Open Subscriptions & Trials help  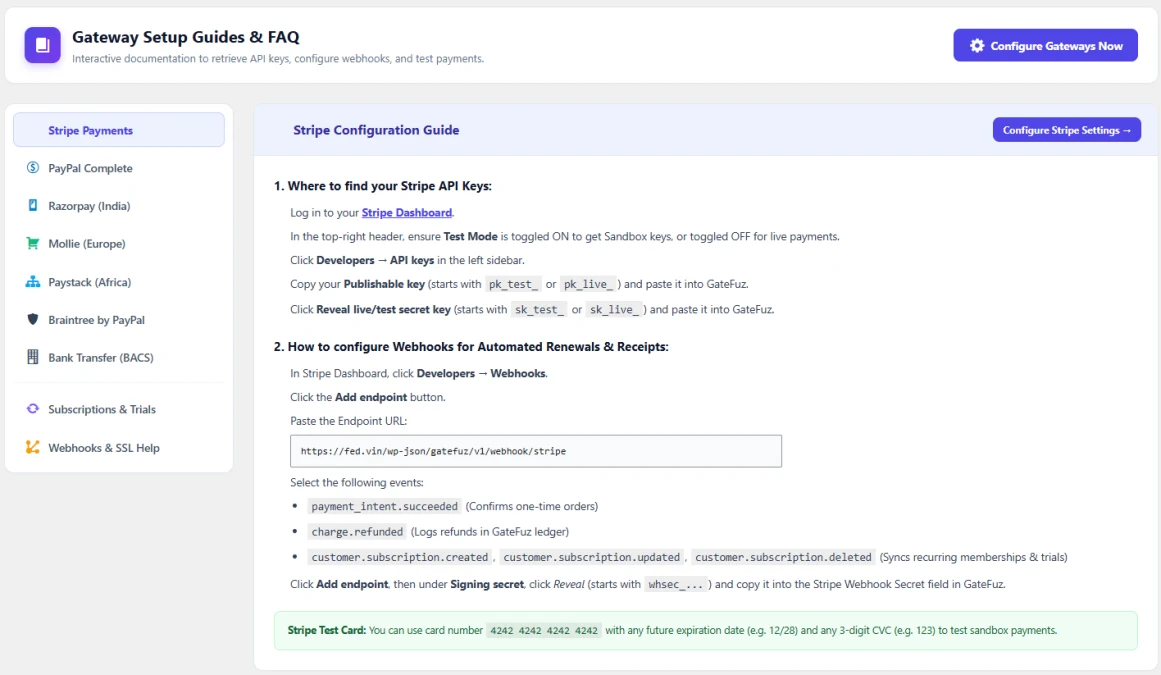click(x=118, y=409)
